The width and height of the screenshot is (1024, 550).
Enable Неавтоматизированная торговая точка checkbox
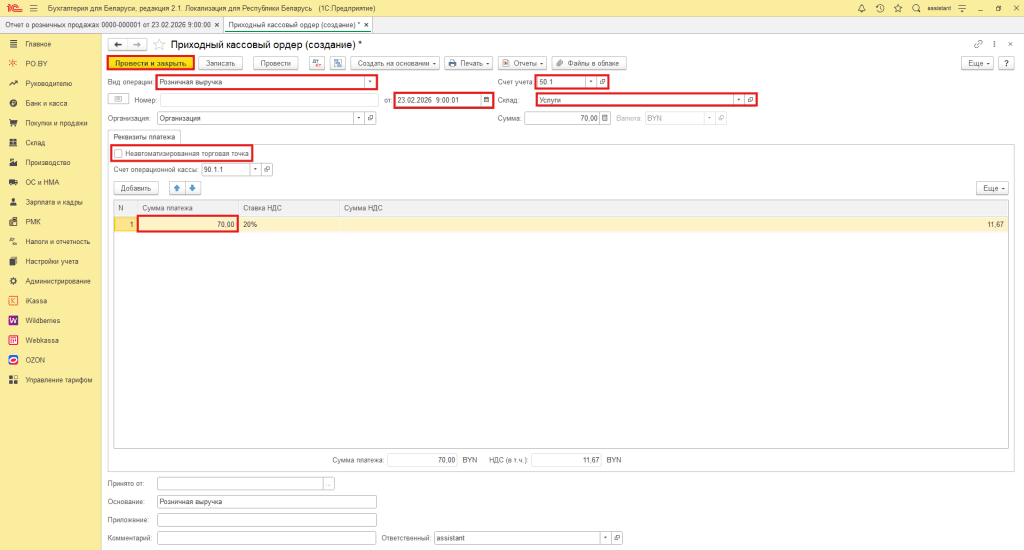coord(119,153)
